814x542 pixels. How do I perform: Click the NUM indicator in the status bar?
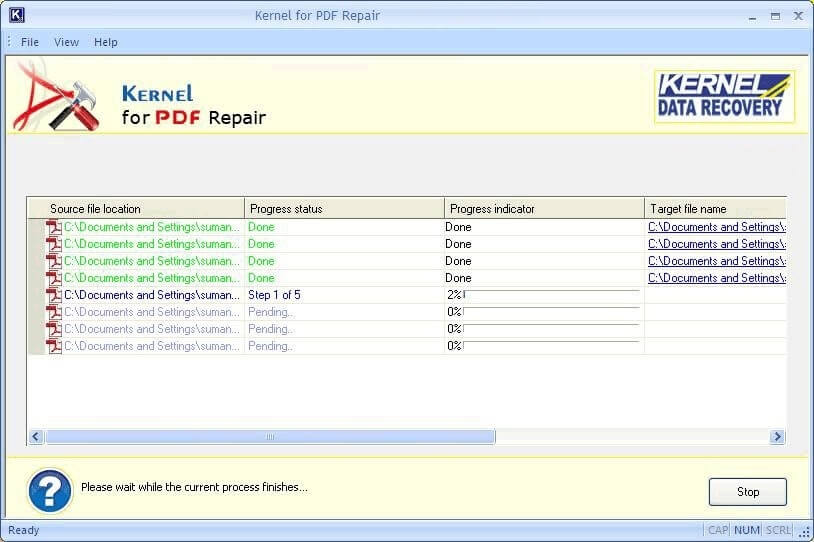(x=747, y=530)
